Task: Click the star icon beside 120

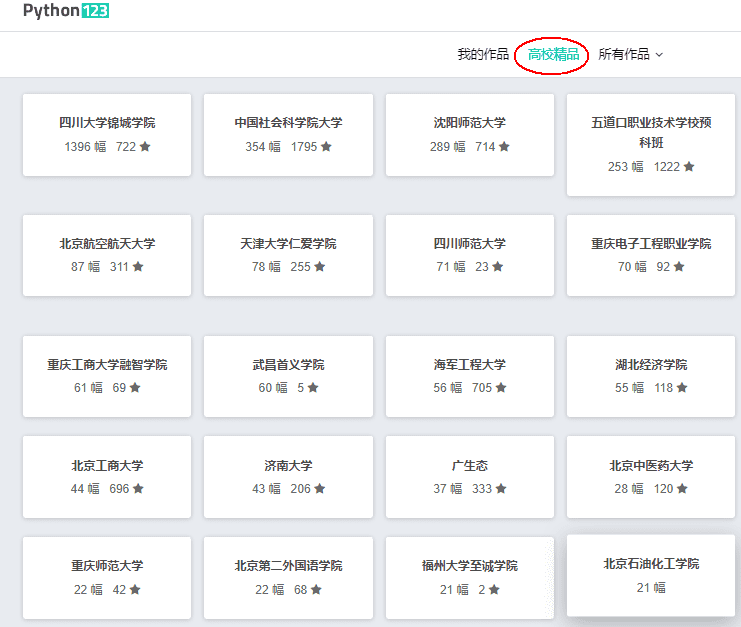Action: pyautogui.click(x=682, y=489)
